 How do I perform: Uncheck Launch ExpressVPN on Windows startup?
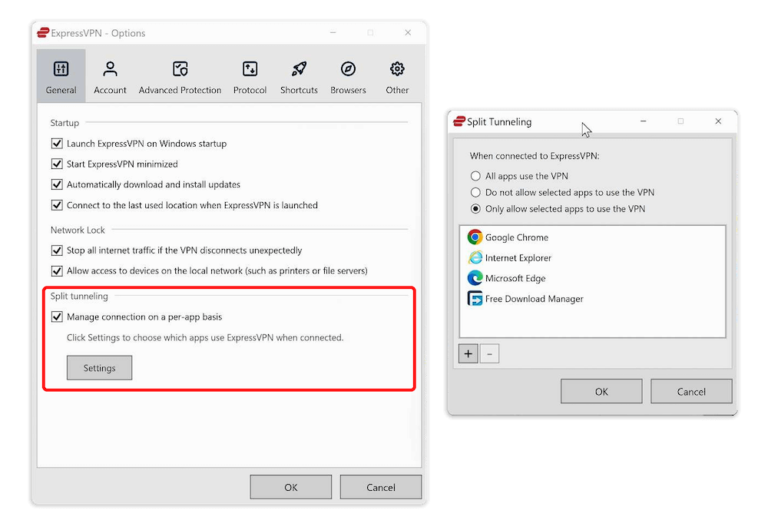[x=57, y=144]
